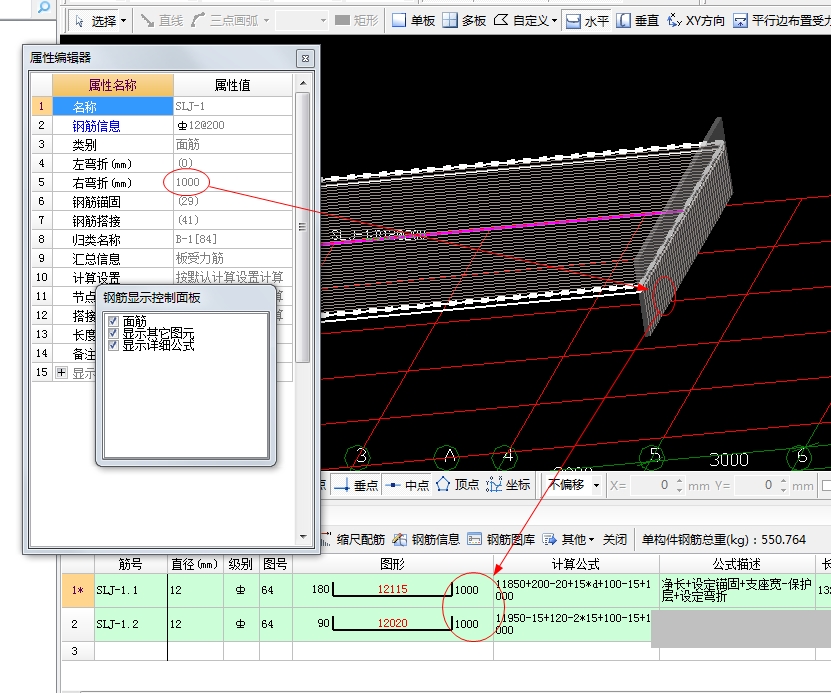The image size is (831, 693).
Task: Expand row 15 显示 tree node
Action: [x=61, y=372]
